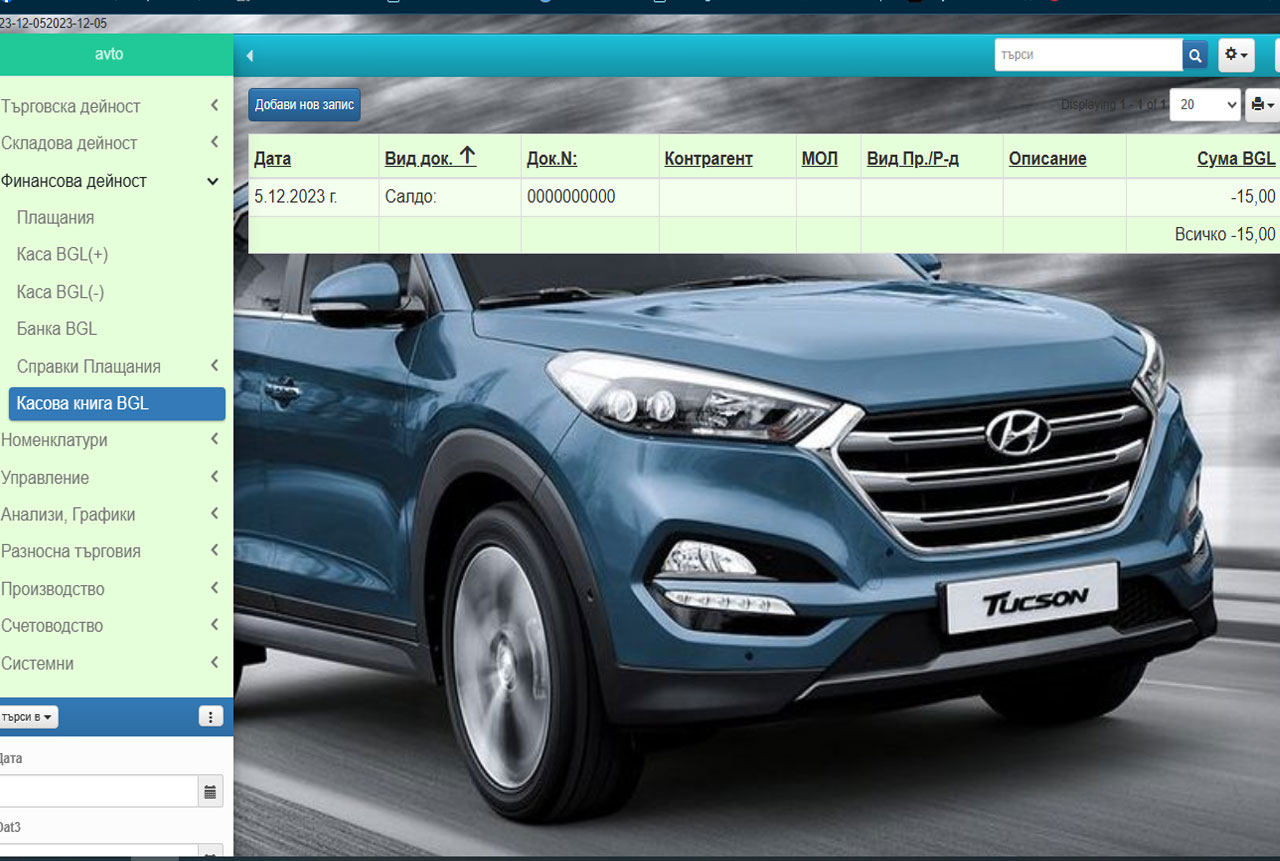Screen dimensions: 1280x861
Task: Change page size dropdown showing 20
Action: point(1205,104)
